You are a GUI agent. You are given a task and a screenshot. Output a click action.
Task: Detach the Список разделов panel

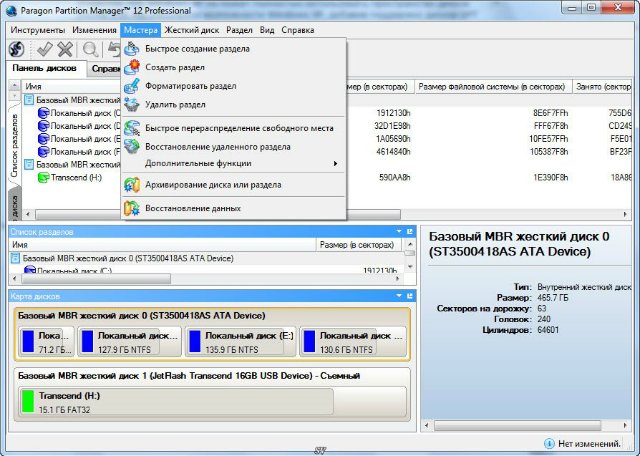tap(410, 231)
